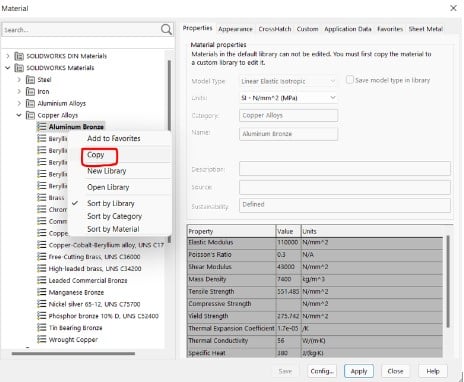Choose Add to Favorites in context menu
464x382 pixels.
pos(114,138)
